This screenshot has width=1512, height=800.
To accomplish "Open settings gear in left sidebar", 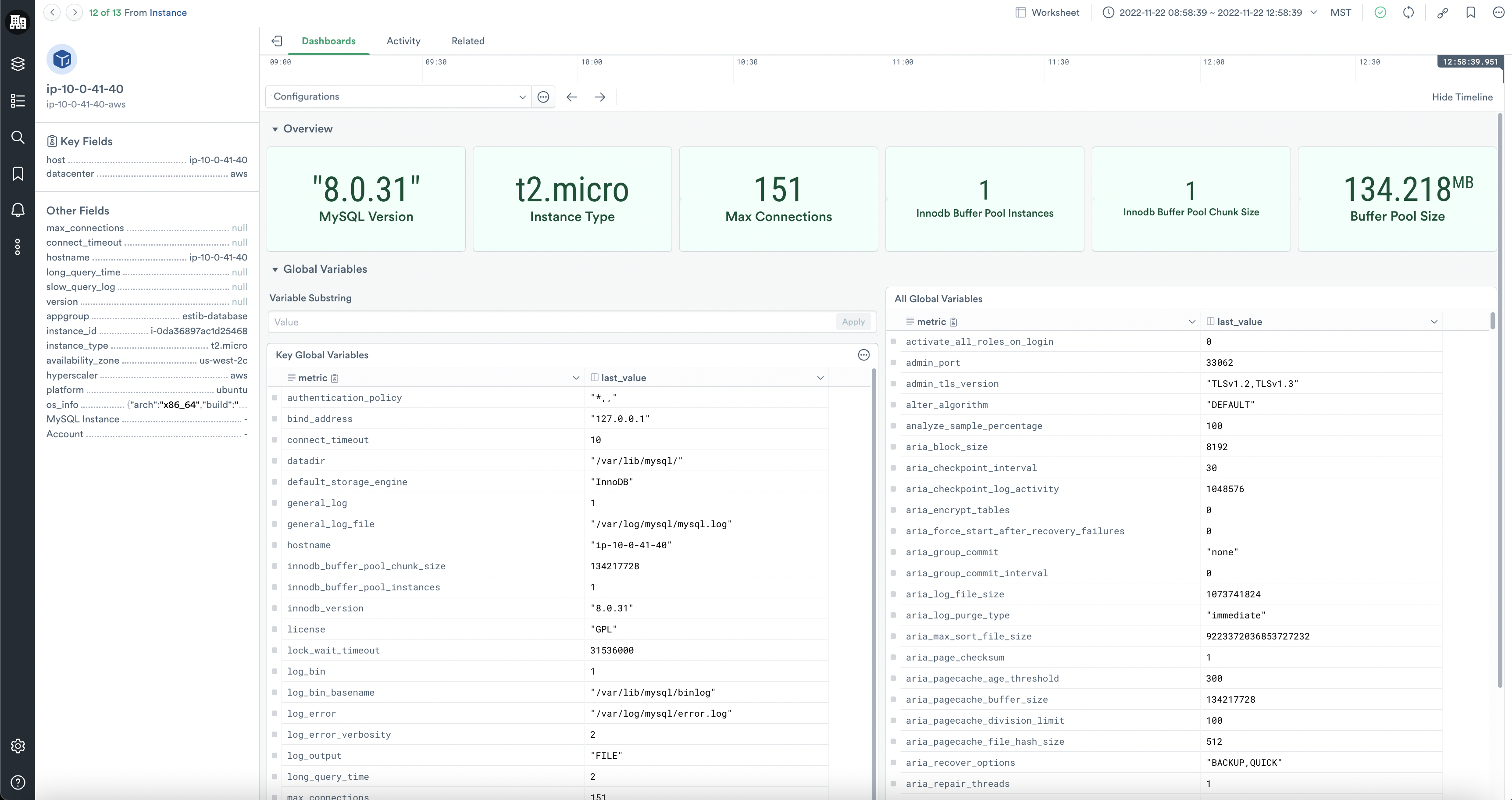I will (x=18, y=746).
